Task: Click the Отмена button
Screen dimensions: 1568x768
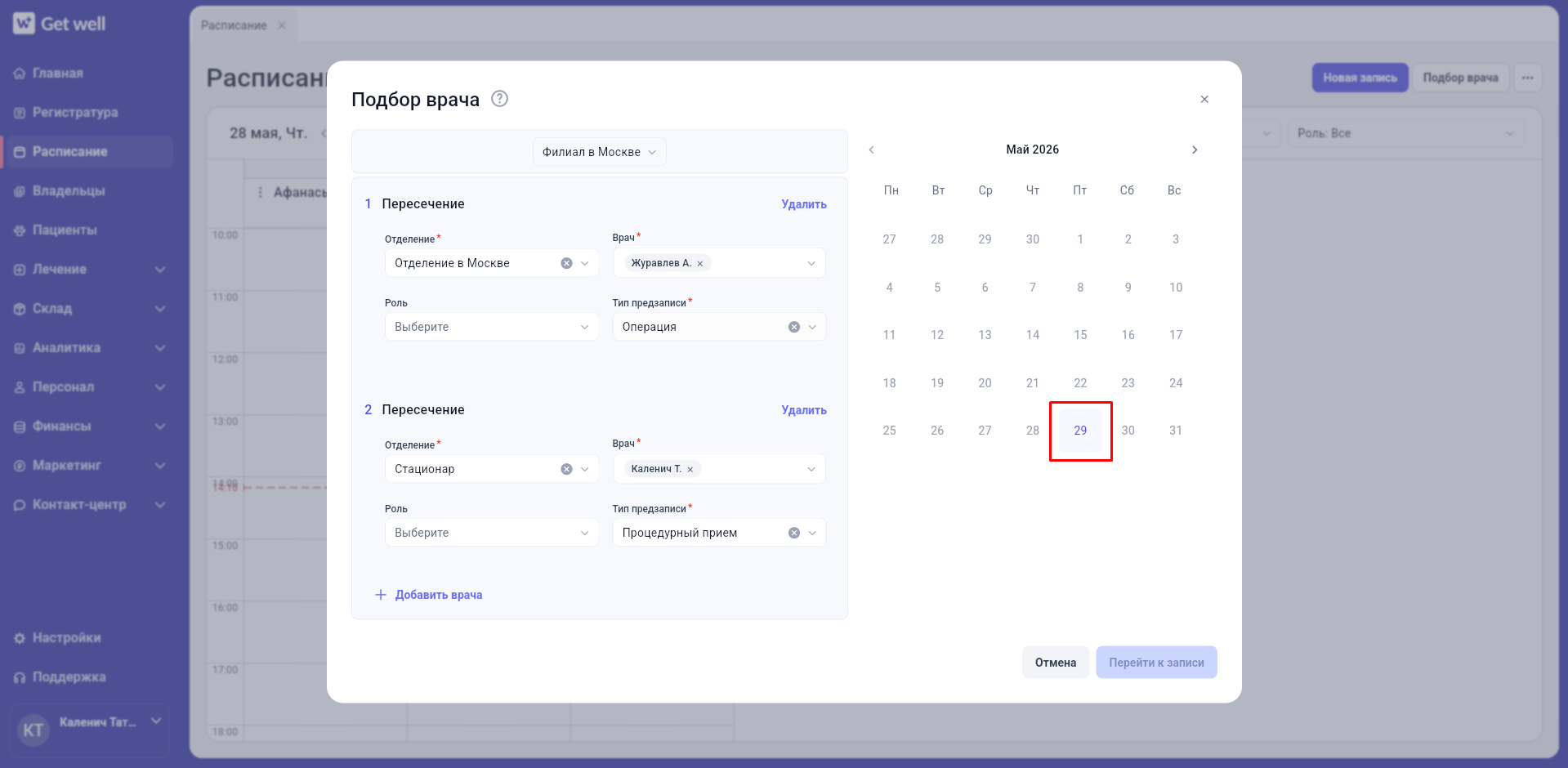Action: coord(1056,663)
